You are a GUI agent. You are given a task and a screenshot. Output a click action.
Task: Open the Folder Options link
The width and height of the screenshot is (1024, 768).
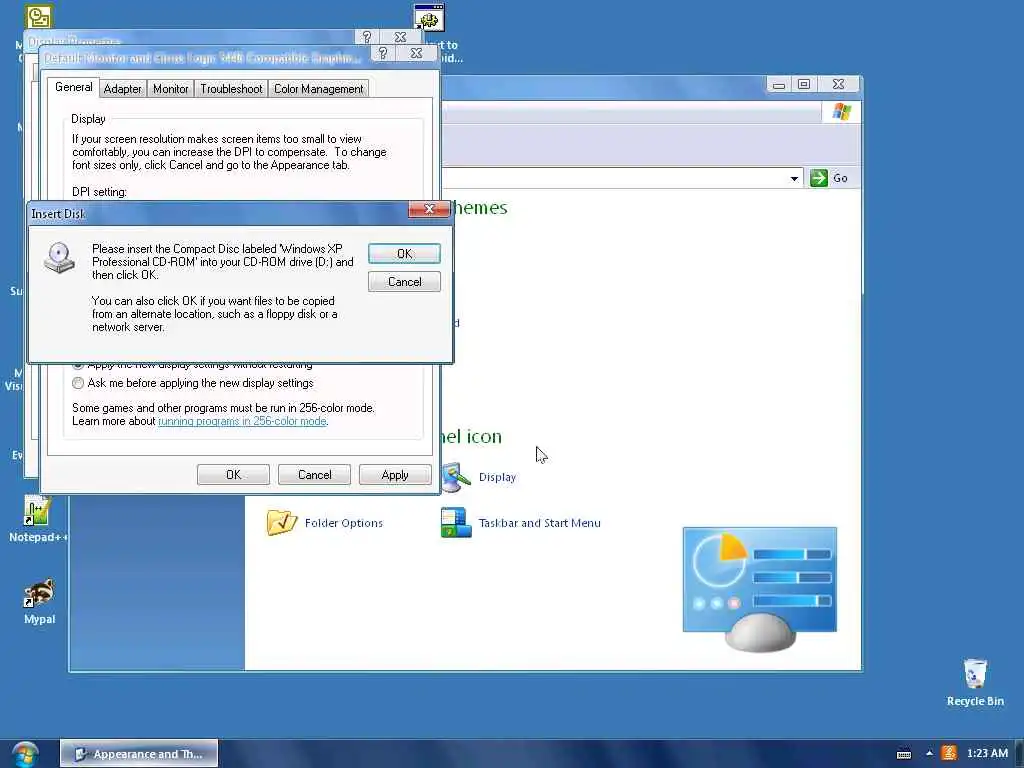click(344, 523)
